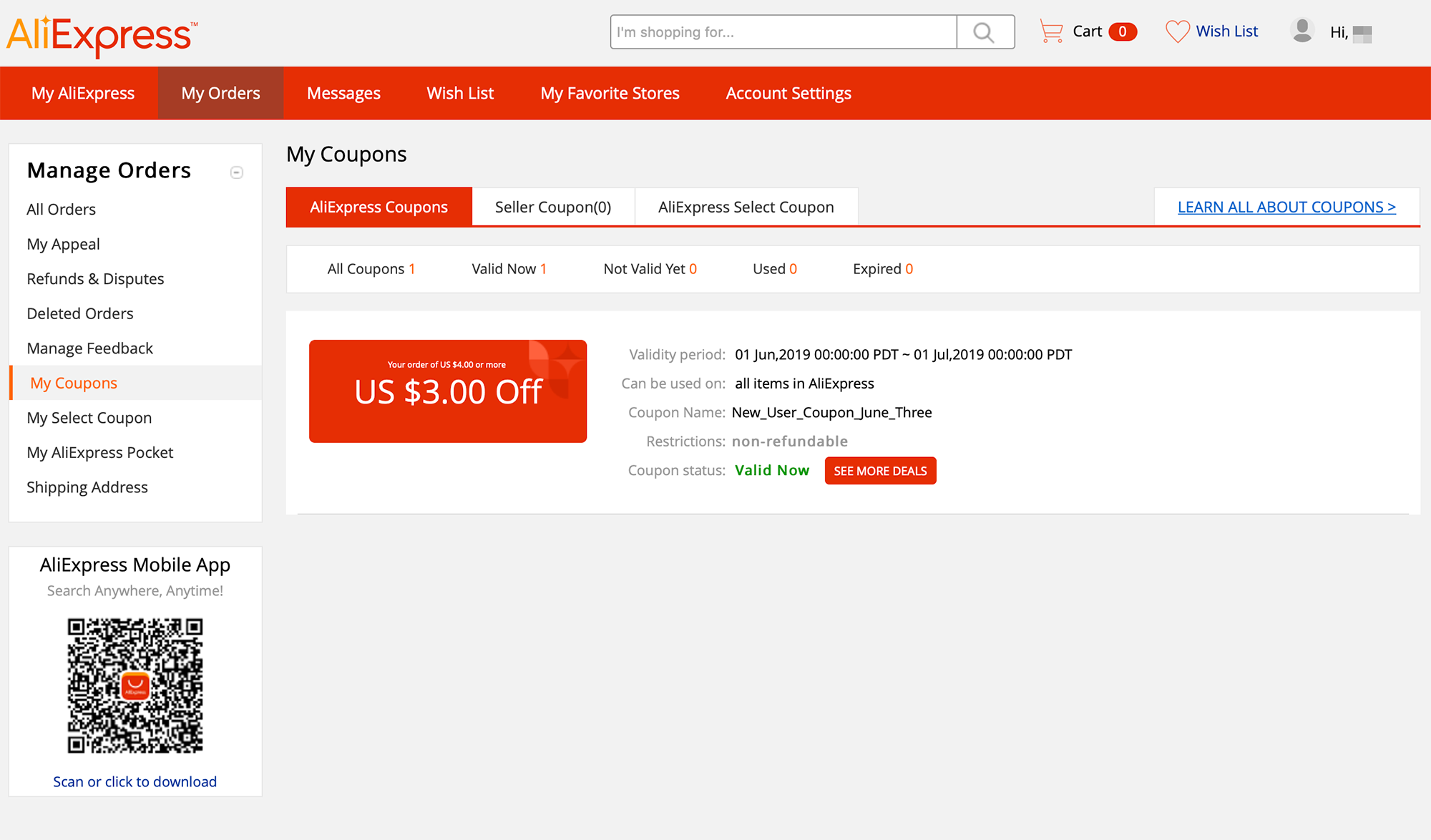This screenshot has width=1431, height=840.
Task: Click the Wish List heart icon
Action: click(1177, 31)
